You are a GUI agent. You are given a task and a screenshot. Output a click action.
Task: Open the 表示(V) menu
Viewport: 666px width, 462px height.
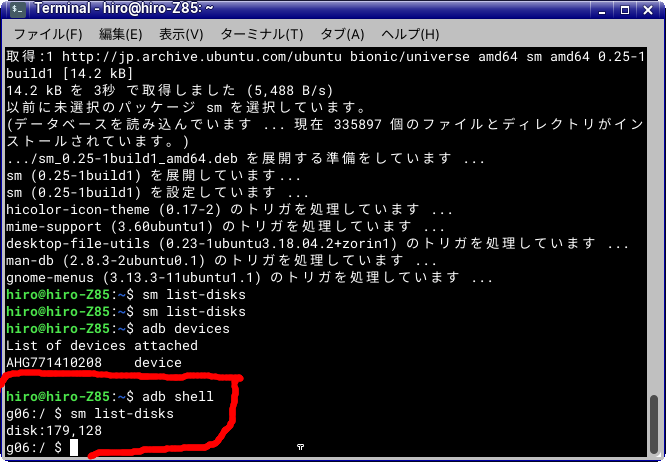pyautogui.click(x=181, y=34)
